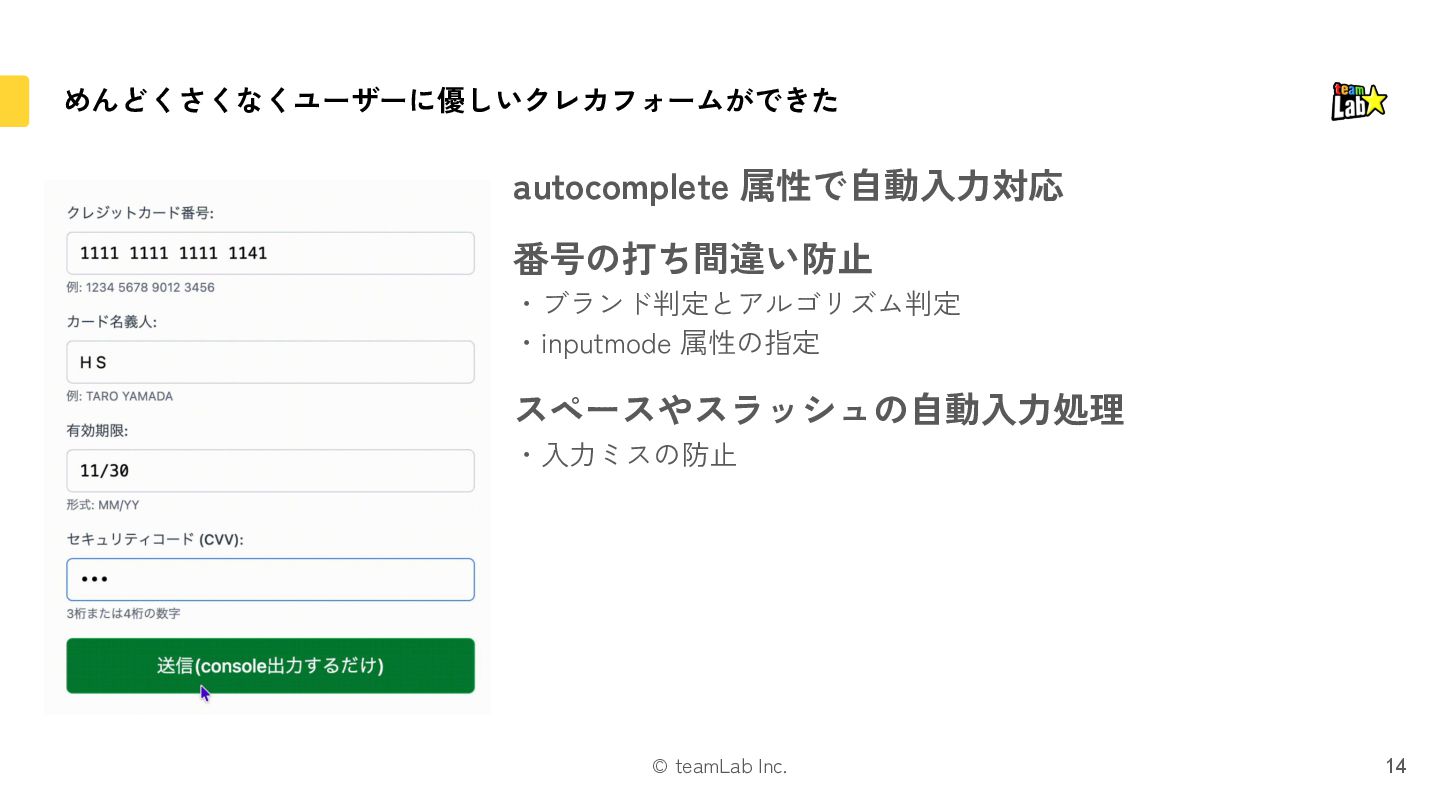1440x810 pixels.
Task: Click the MM/YY format hint text
Action: (103, 505)
